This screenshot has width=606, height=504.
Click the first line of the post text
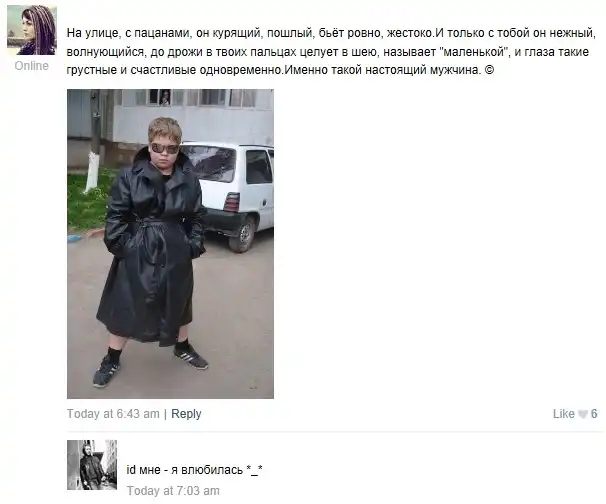pyautogui.click(x=331, y=33)
